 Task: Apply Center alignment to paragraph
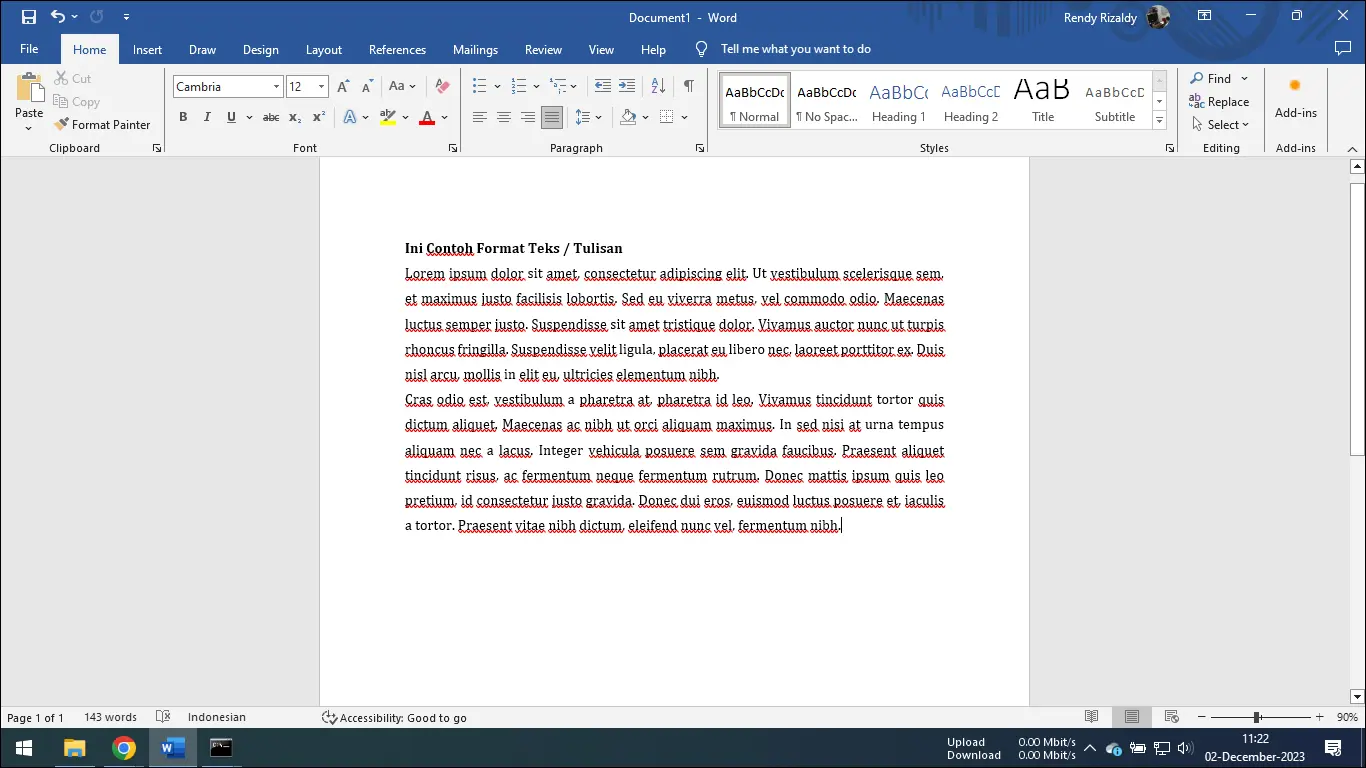(504, 118)
